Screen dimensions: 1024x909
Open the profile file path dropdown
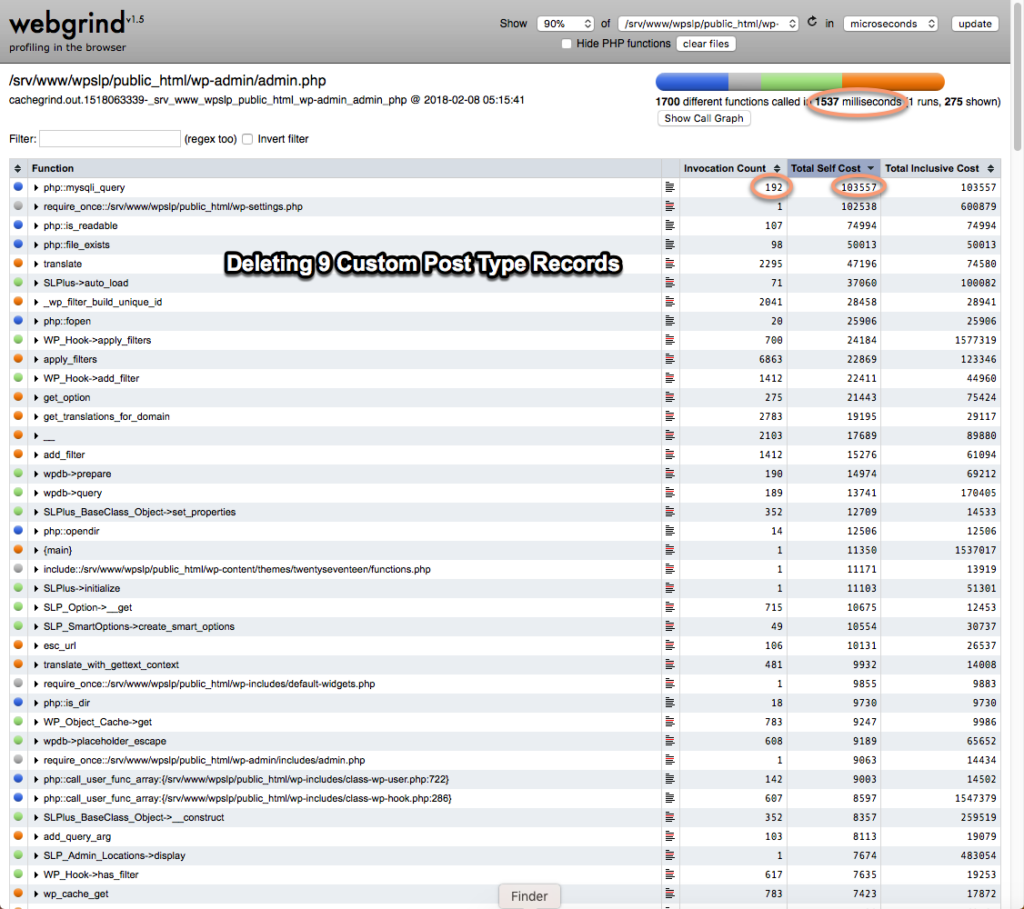[708, 24]
